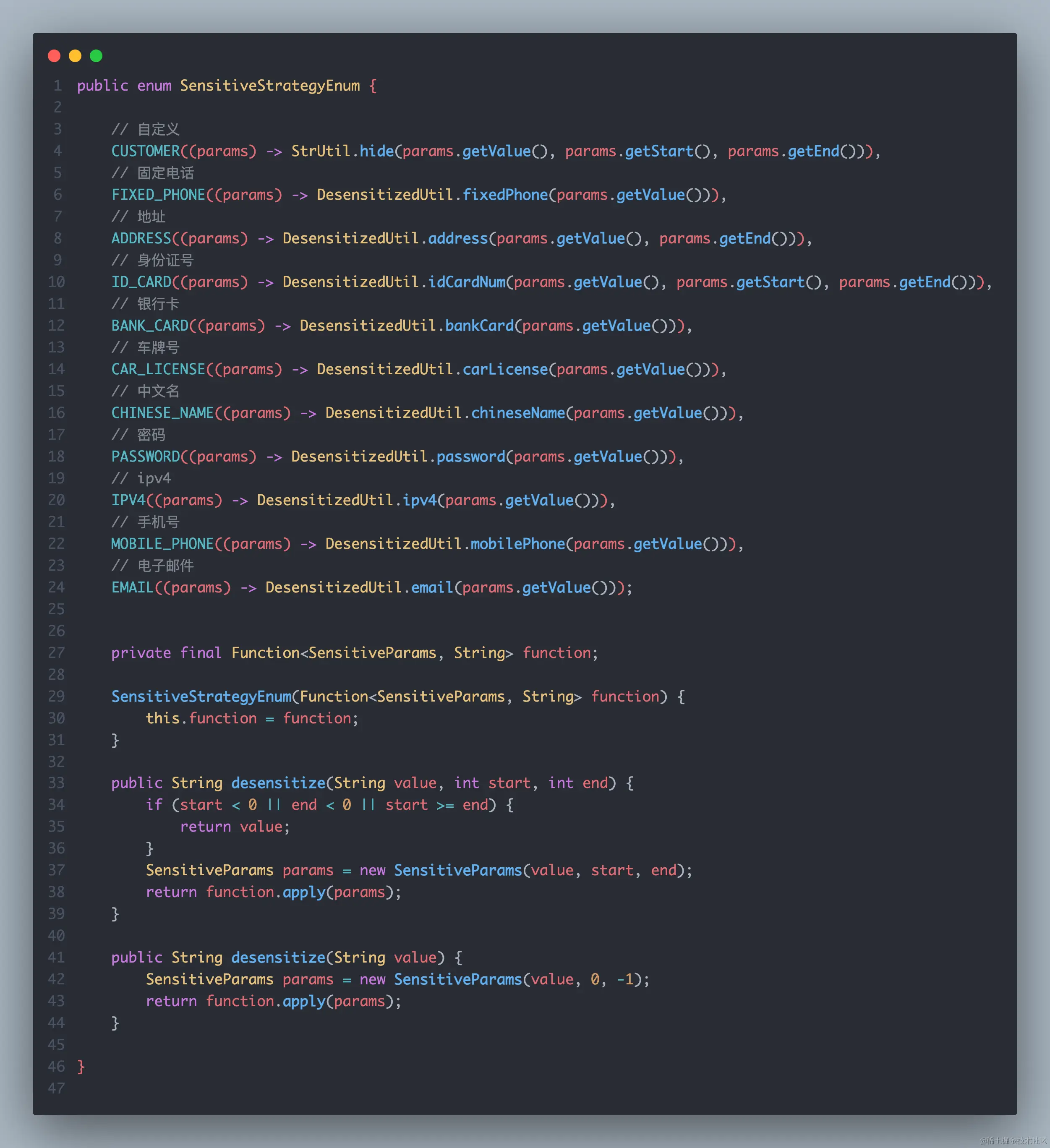Click the yellow minimize window dot
This screenshot has height=1148, width=1050.
[x=75, y=56]
